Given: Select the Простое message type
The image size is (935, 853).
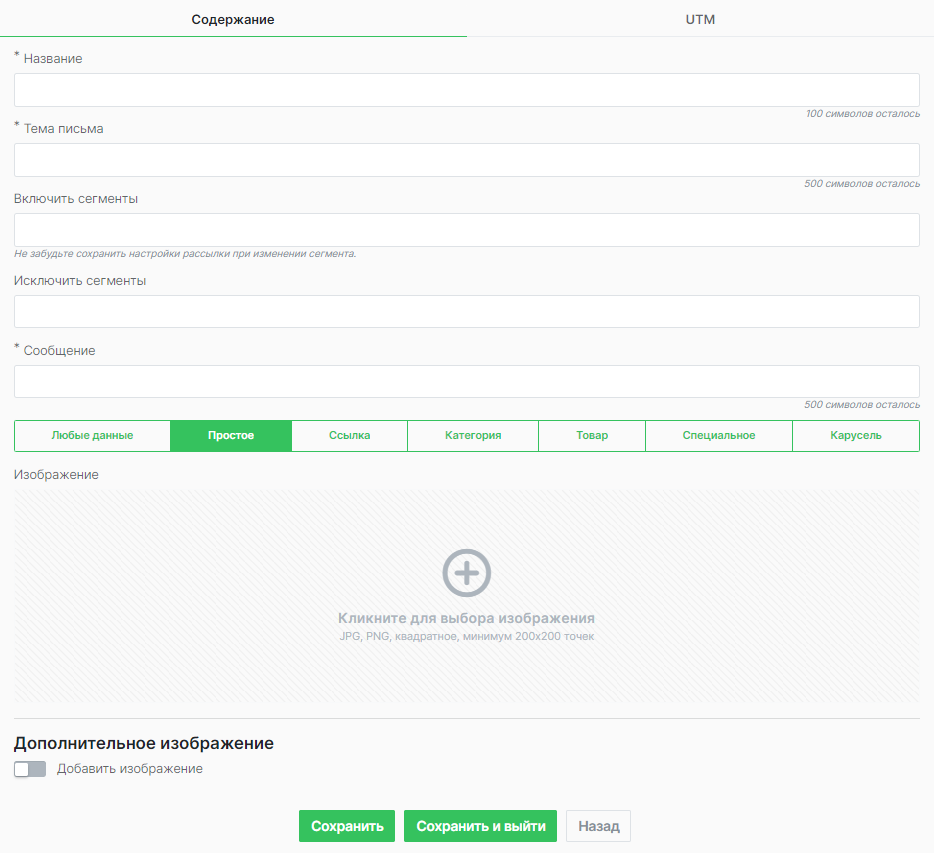Looking at the screenshot, I should click(231, 436).
